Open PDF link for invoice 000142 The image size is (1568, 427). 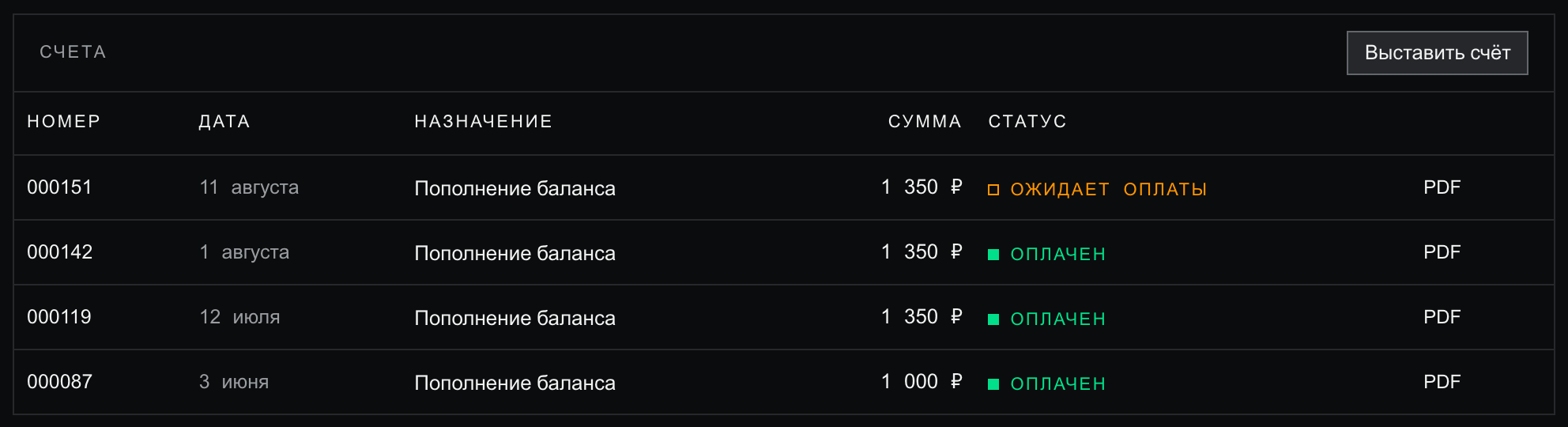(x=1442, y=252)
